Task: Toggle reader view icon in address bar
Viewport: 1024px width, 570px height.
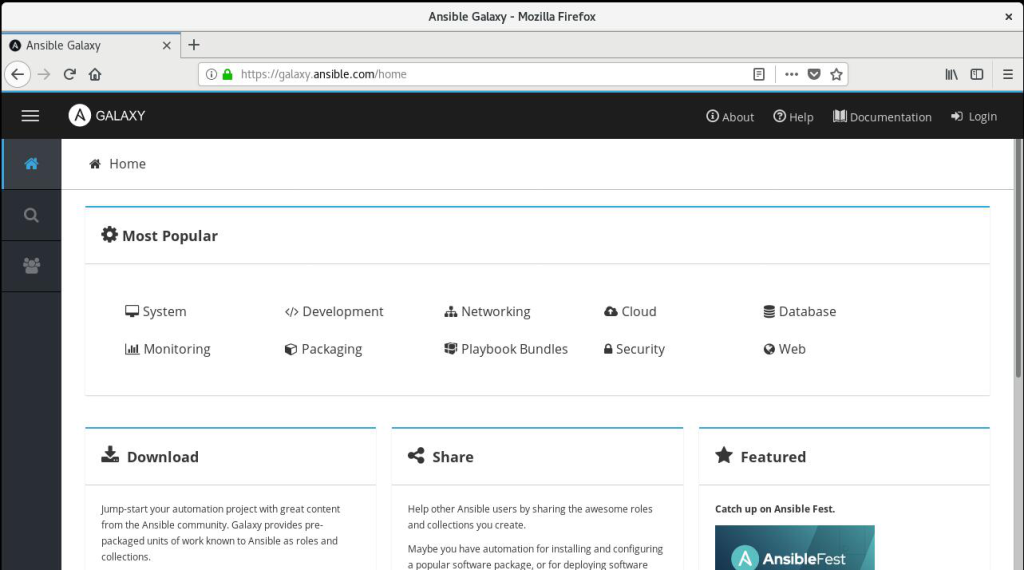Action: coord(759,74)
